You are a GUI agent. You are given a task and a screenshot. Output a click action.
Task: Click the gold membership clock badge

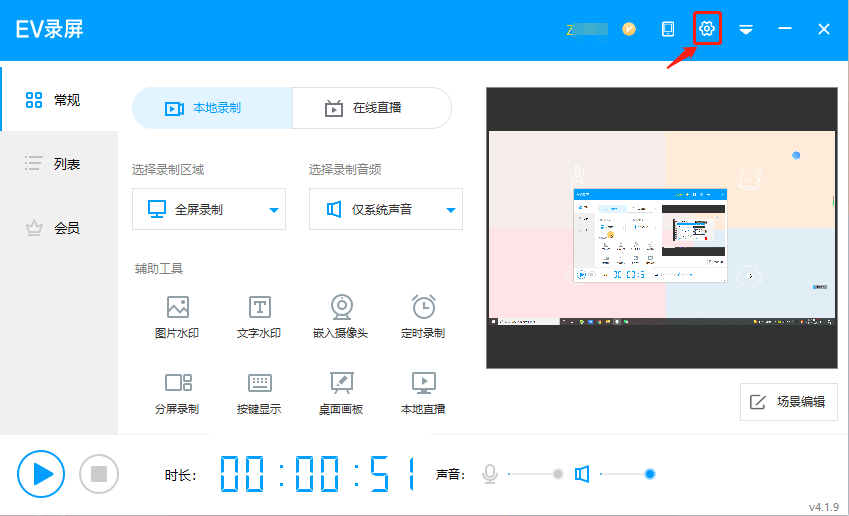tap(629, 29)
